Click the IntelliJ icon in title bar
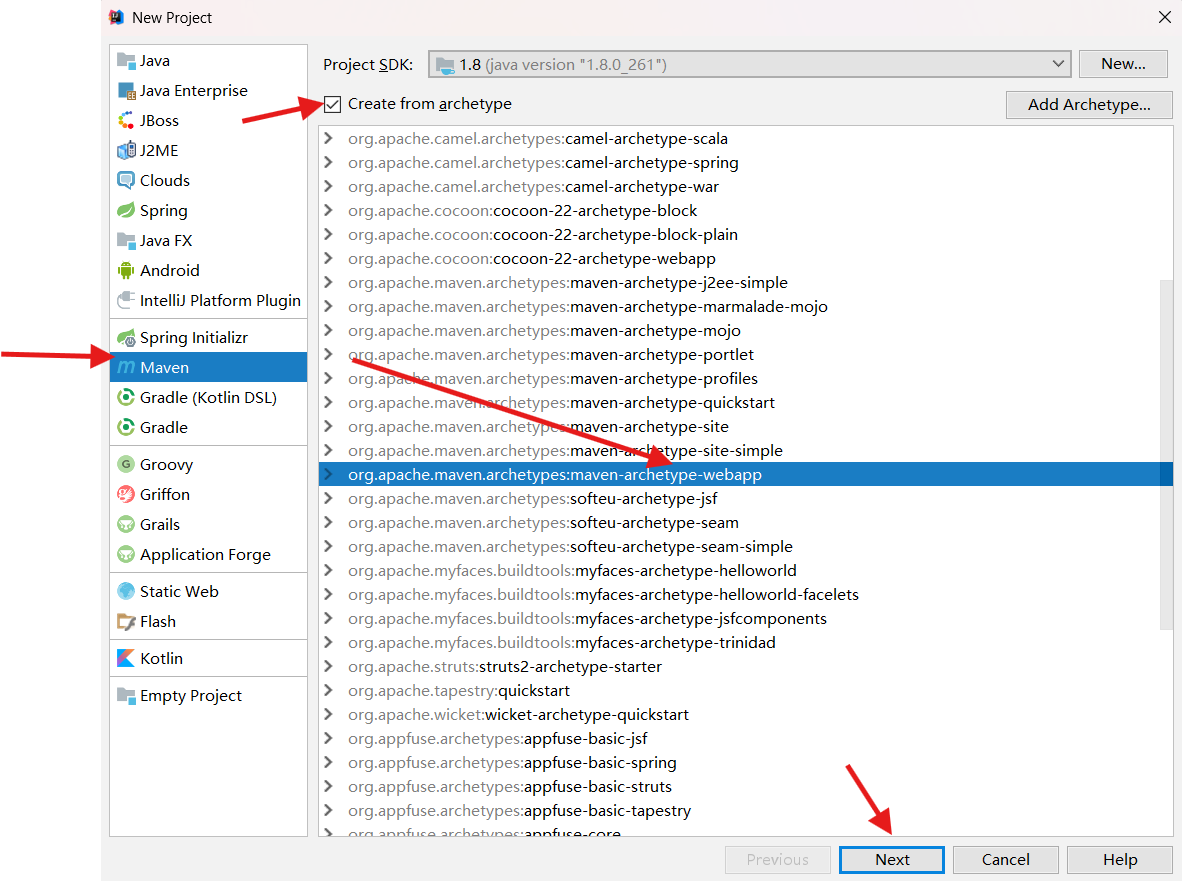Screen dimensions: 1182x881 coord(116,17)
